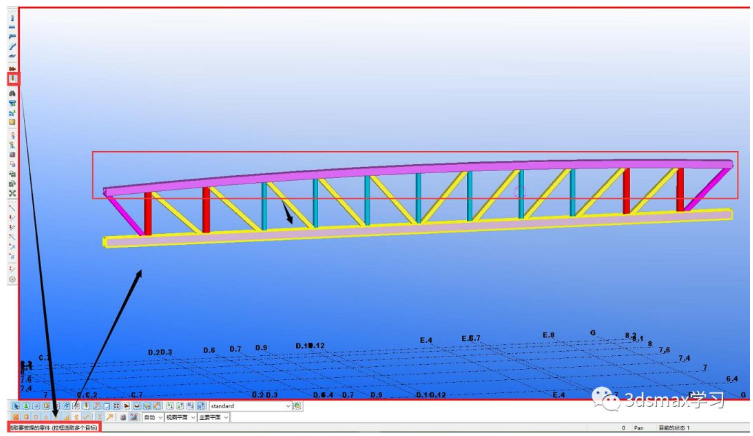
Task: Toggle snap to midpoints switch
Action: (x=46, y=417)
